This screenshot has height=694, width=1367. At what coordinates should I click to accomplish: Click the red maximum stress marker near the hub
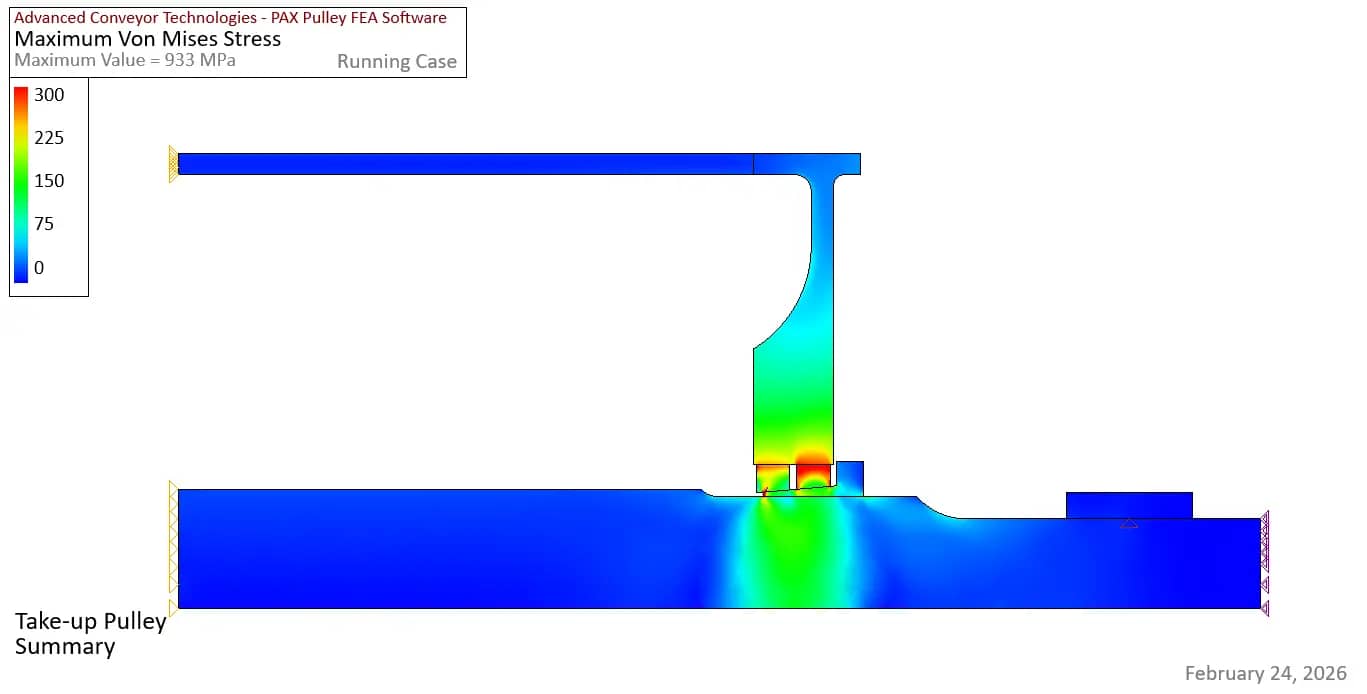click(x=765, y=492)
